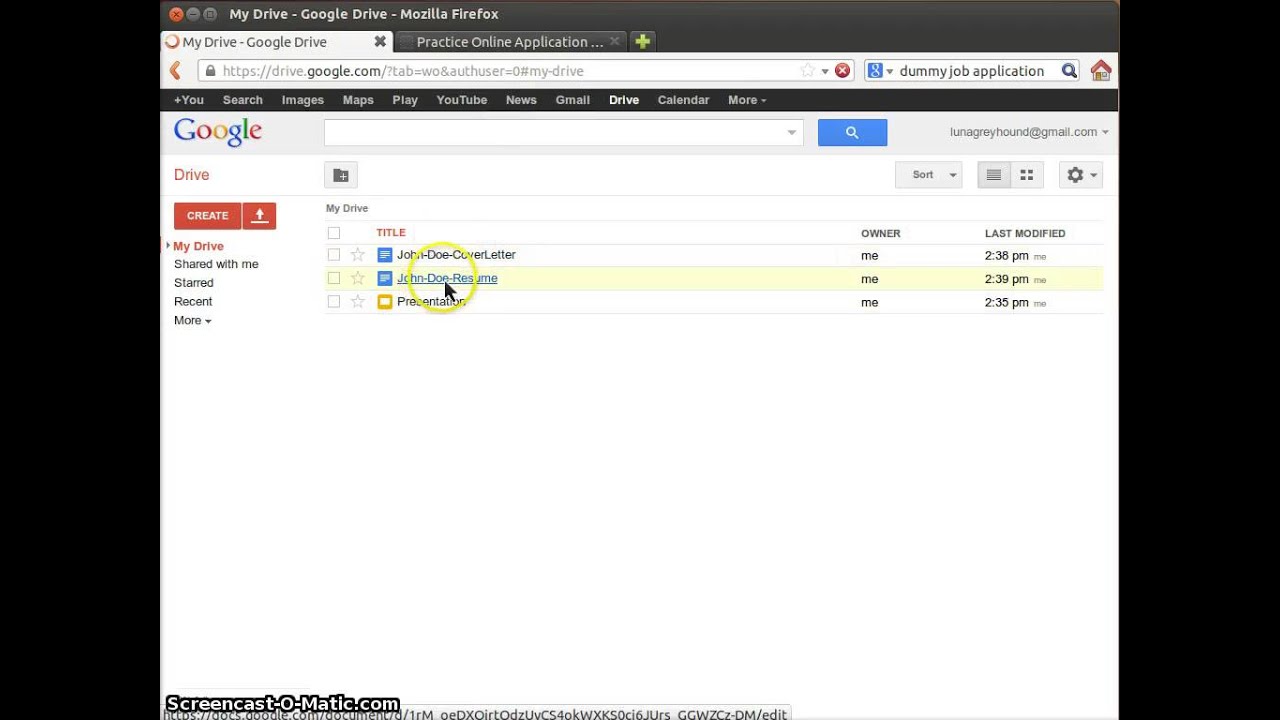Screen dimensions: 1280x720
Task: Open Recent in the sidebar
Action: click(193, 301)
